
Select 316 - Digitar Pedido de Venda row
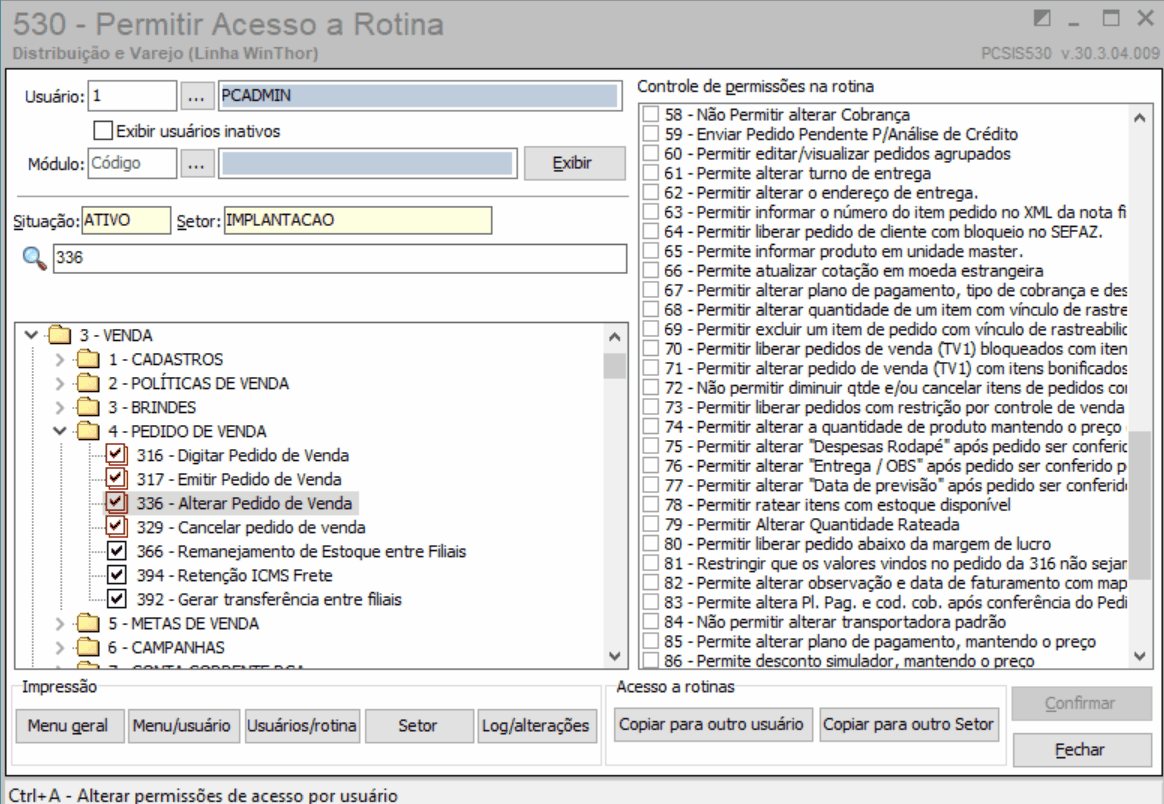[243, 455]
